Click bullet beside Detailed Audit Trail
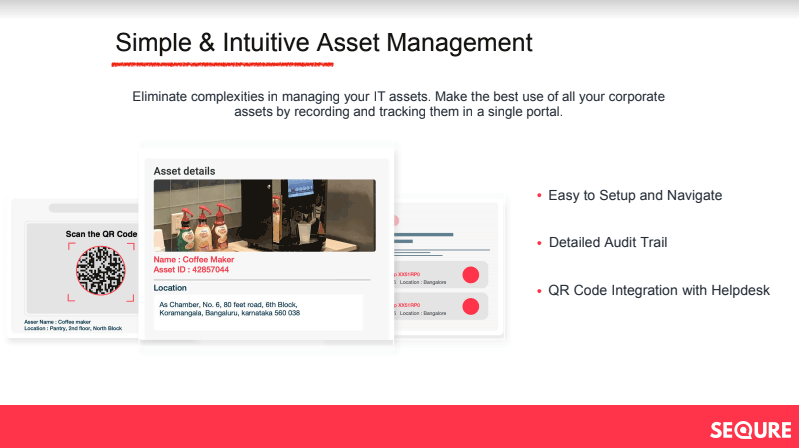 click(539, 243)
